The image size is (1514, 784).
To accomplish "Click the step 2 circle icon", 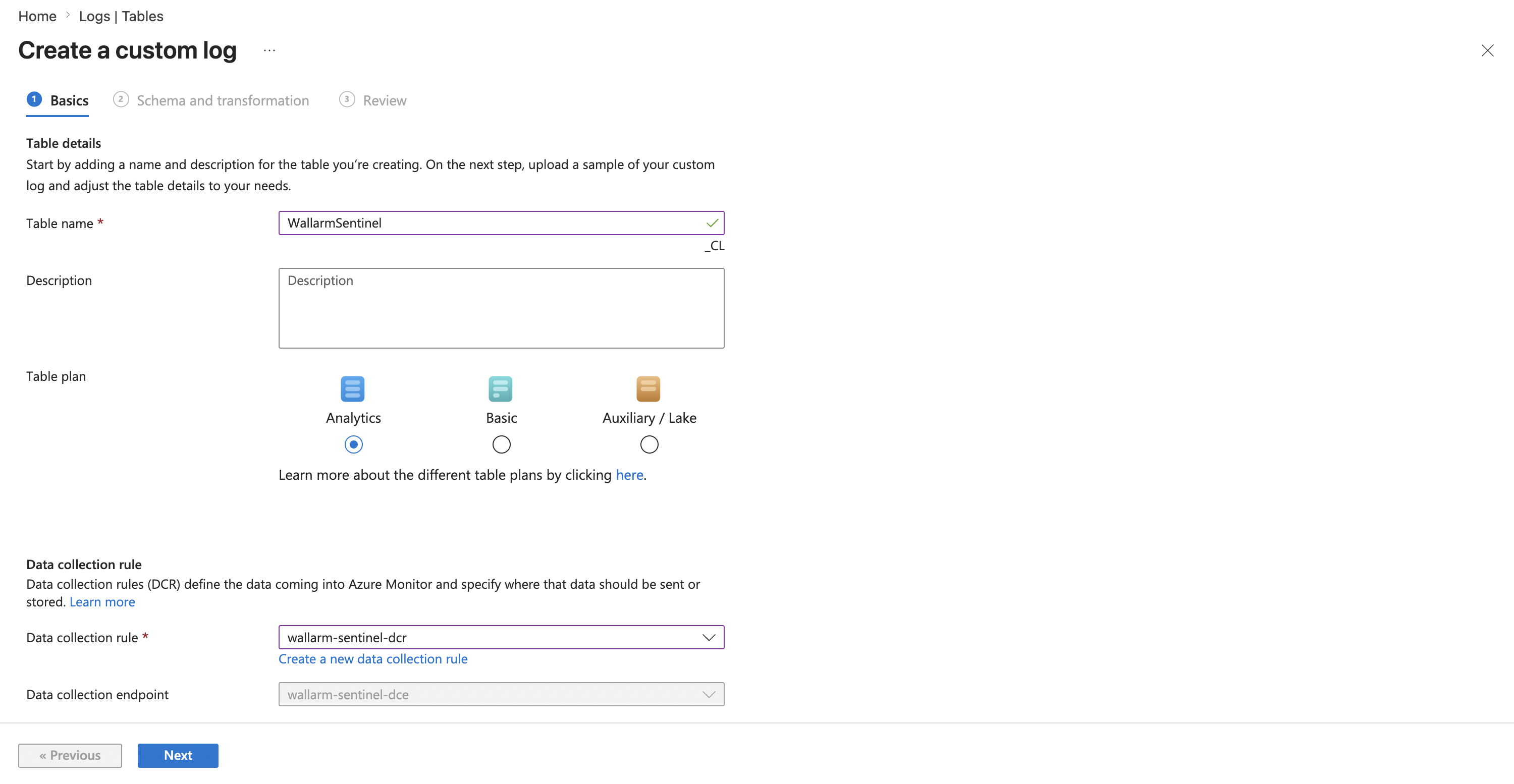I will [x=121, y=99].
